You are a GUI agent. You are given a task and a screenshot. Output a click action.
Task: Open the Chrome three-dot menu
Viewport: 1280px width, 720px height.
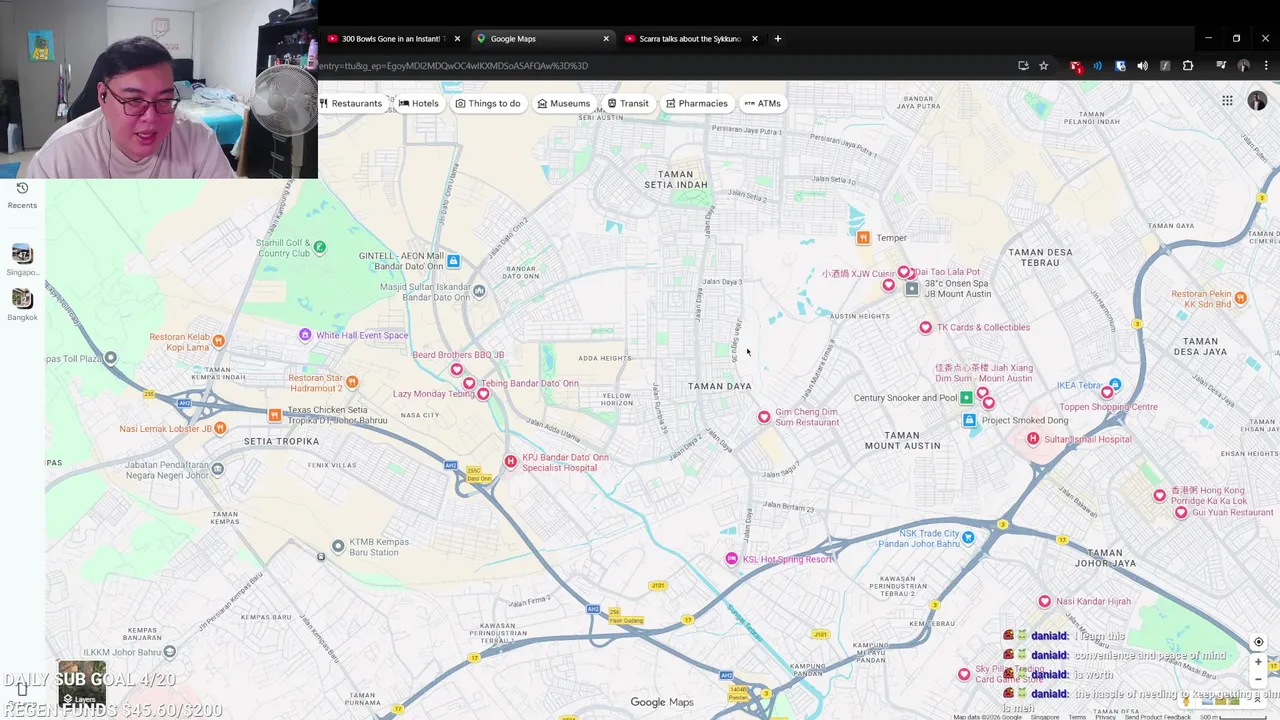(x=1266, y=66)
